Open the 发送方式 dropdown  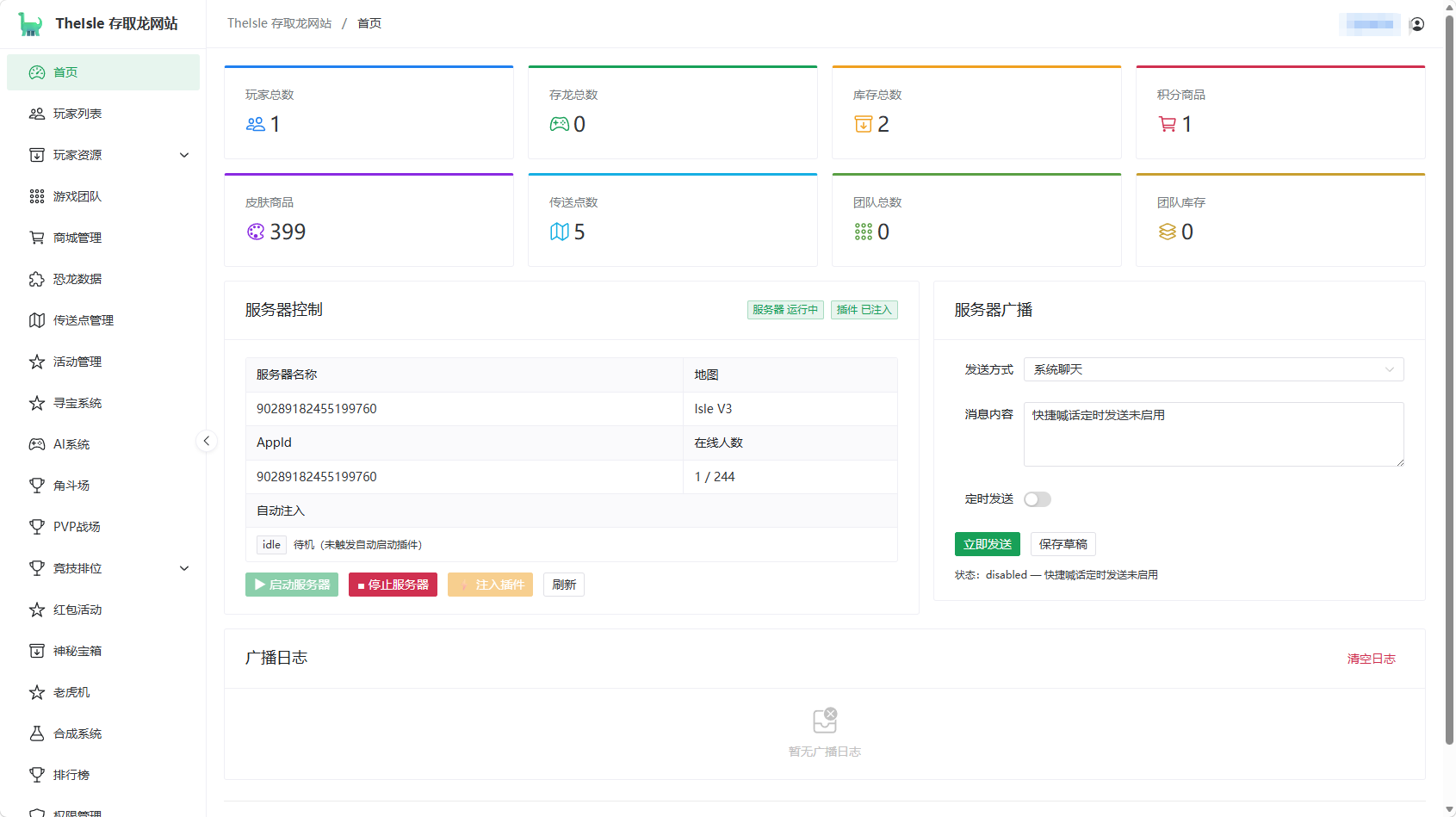point(1214,369)
